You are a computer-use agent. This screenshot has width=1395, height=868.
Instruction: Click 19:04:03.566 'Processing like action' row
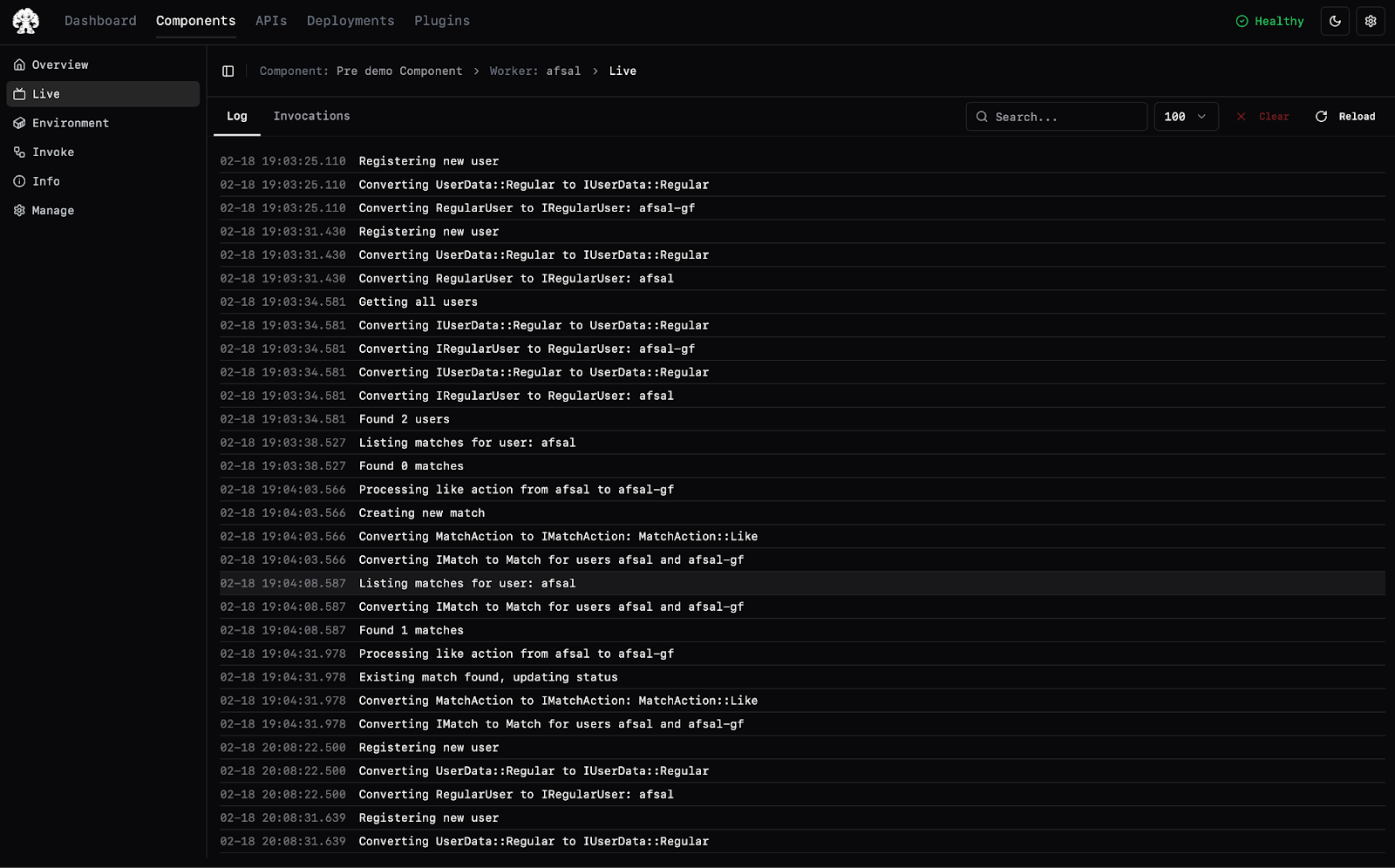(x=802, y=490)
